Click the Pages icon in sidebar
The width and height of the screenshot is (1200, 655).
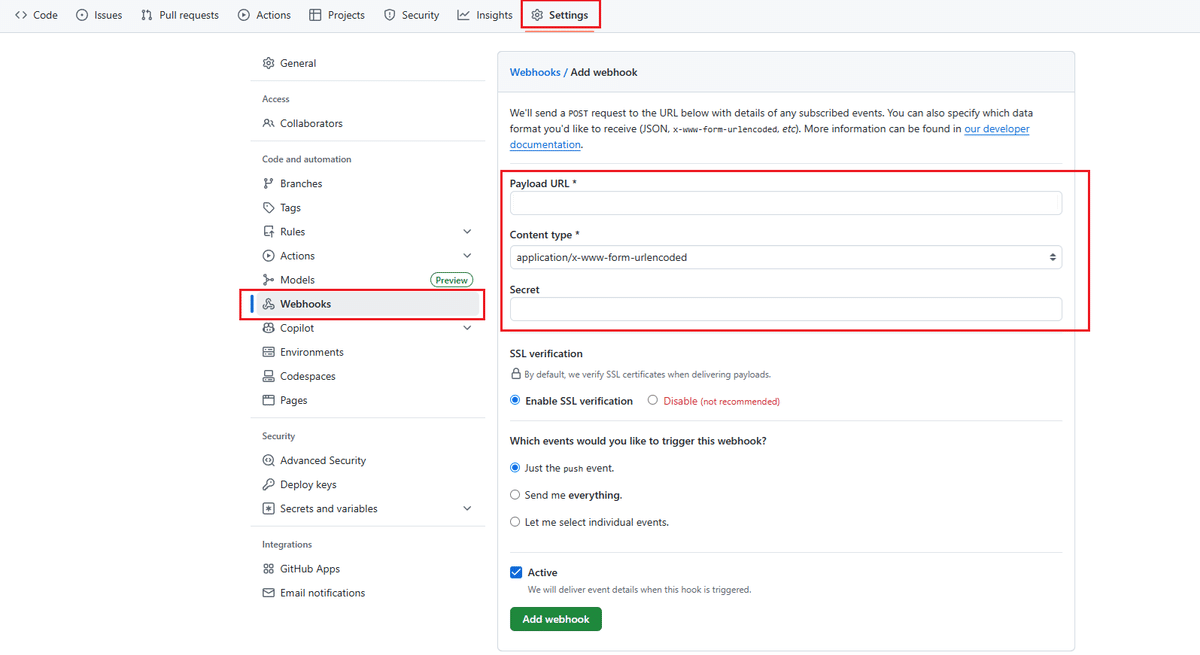[268, 399]
